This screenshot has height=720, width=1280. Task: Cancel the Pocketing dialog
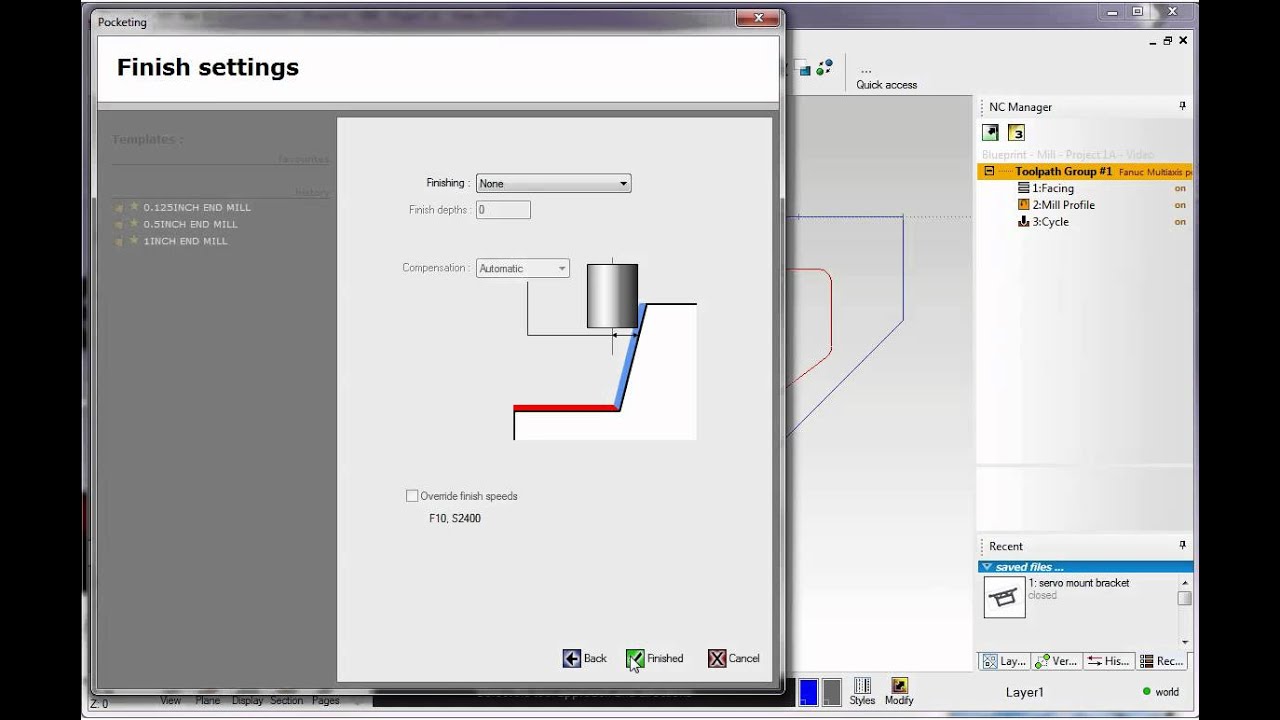coord(734,658)
